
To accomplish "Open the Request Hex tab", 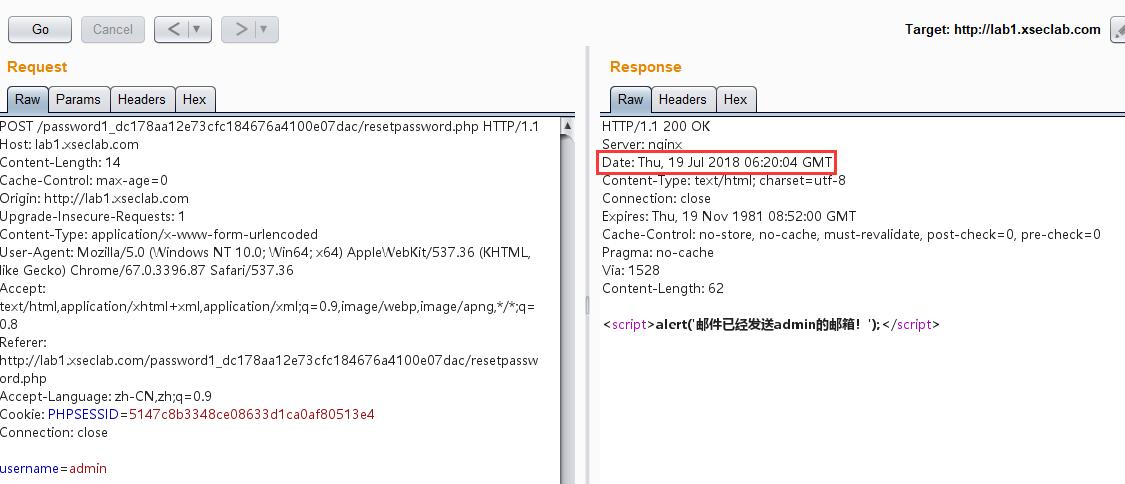I will click(x=194, y=100).
